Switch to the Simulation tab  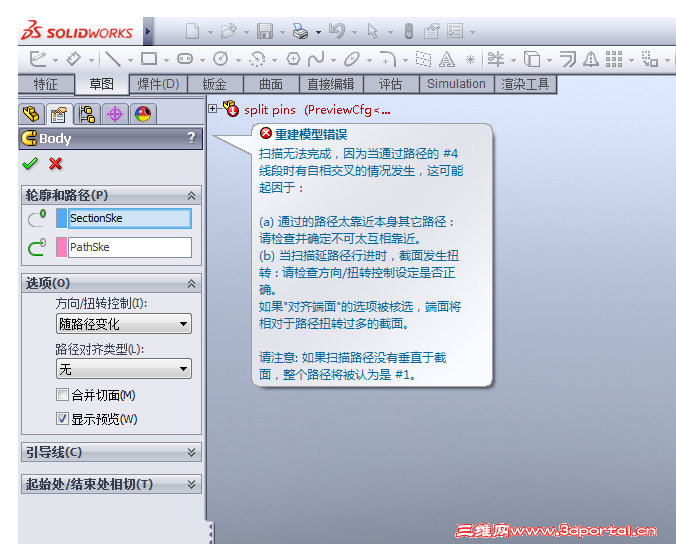(456, 84)
